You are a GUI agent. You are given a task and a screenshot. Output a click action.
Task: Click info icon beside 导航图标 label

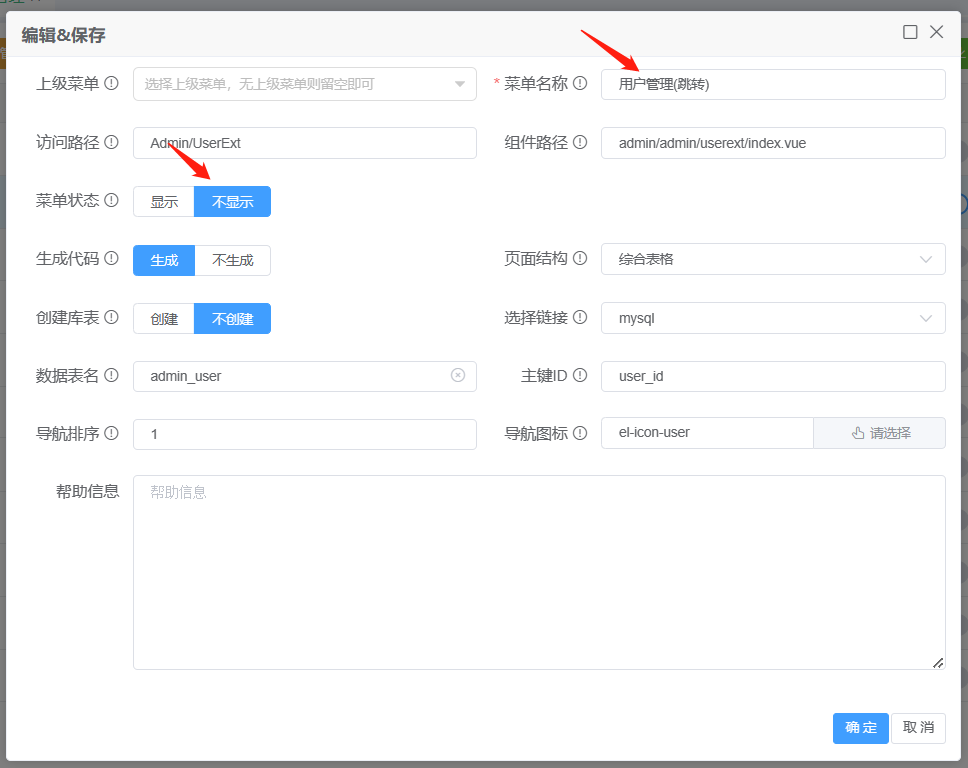click(x=580, y=433)
